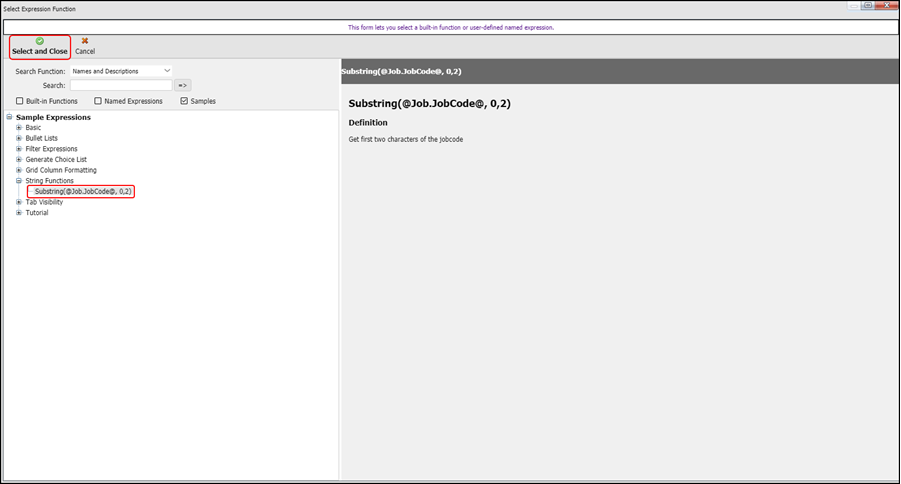The height and width of the screenshot is (484, 901).
Task: Open the Search Function dropdown
Action: 121,71
